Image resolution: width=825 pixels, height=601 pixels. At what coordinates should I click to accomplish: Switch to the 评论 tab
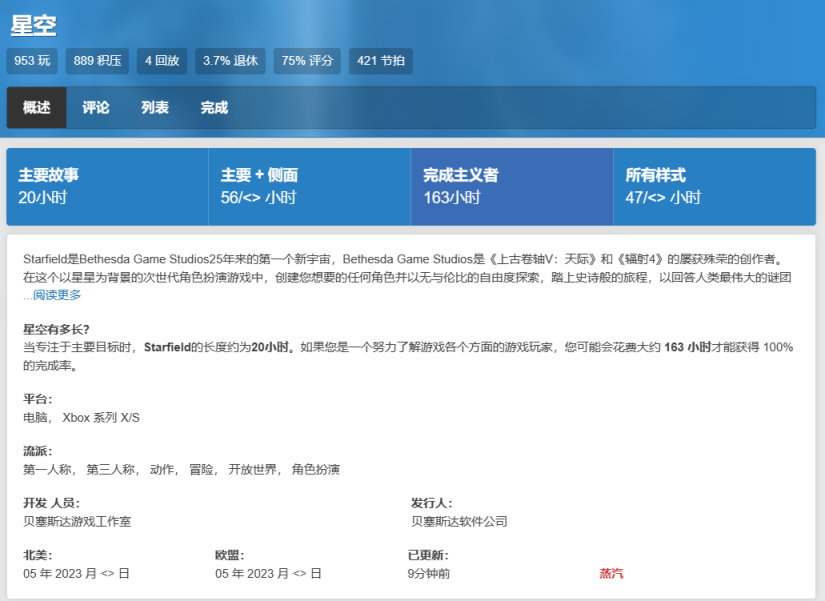point(96,108)
